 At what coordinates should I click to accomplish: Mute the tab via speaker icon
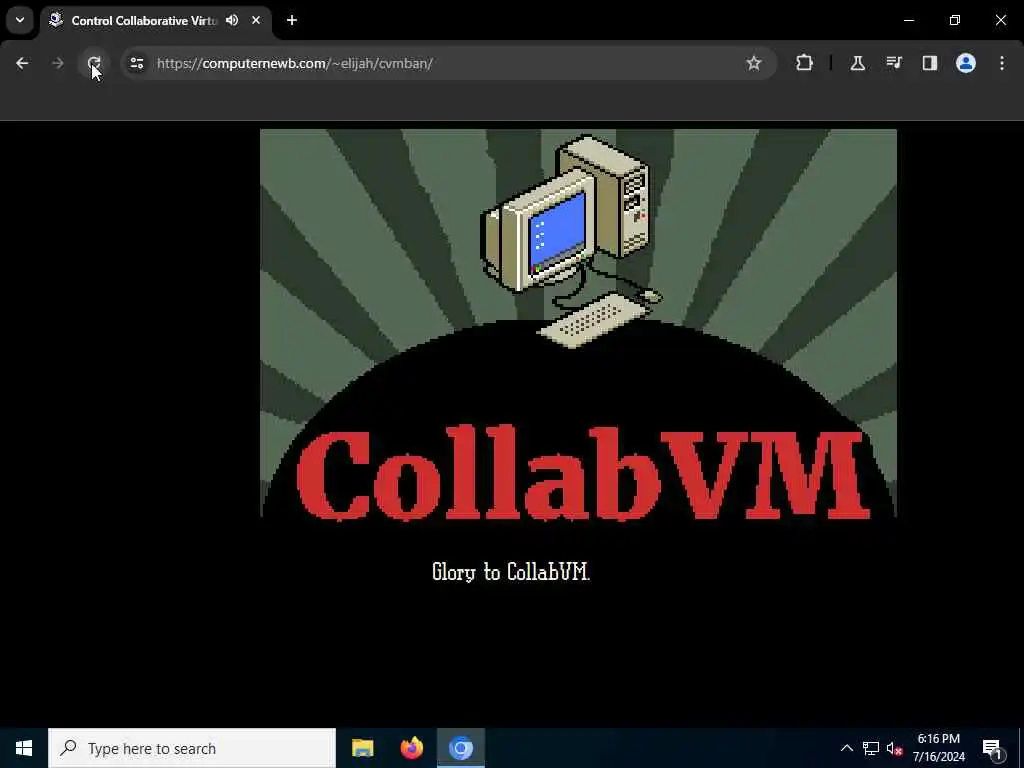pyautogui.click(x=232, y=20)
